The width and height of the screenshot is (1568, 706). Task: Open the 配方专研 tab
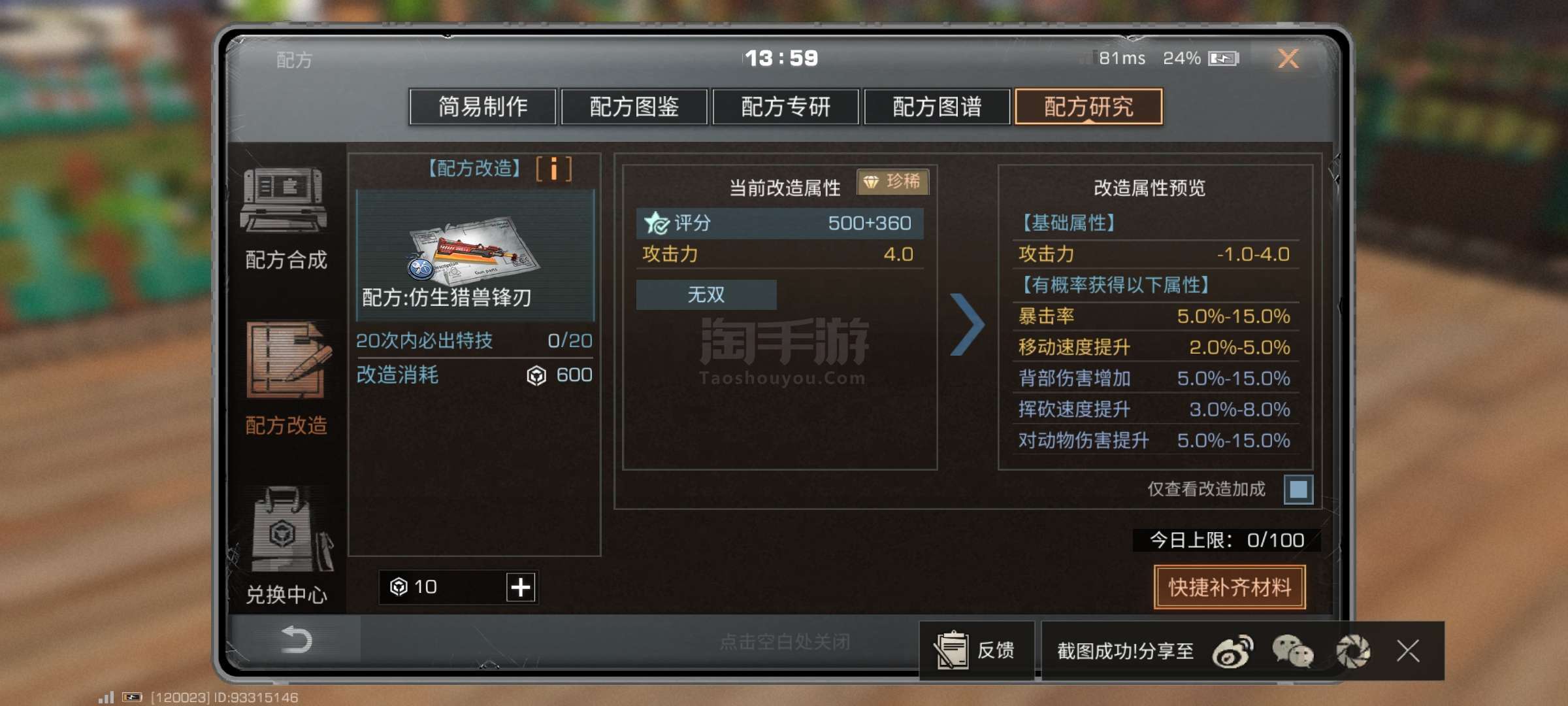(786, 107)
